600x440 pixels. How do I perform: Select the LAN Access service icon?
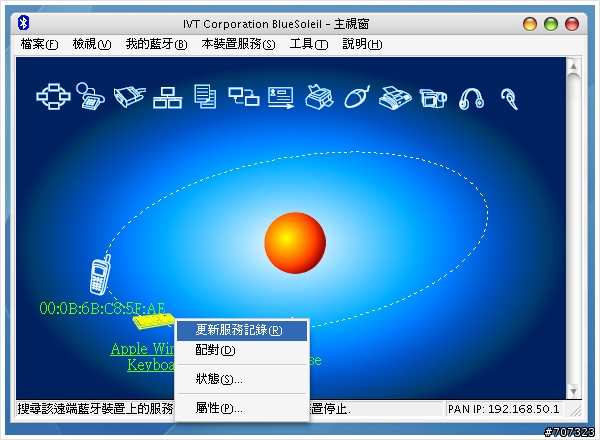(x=168, y=98)
